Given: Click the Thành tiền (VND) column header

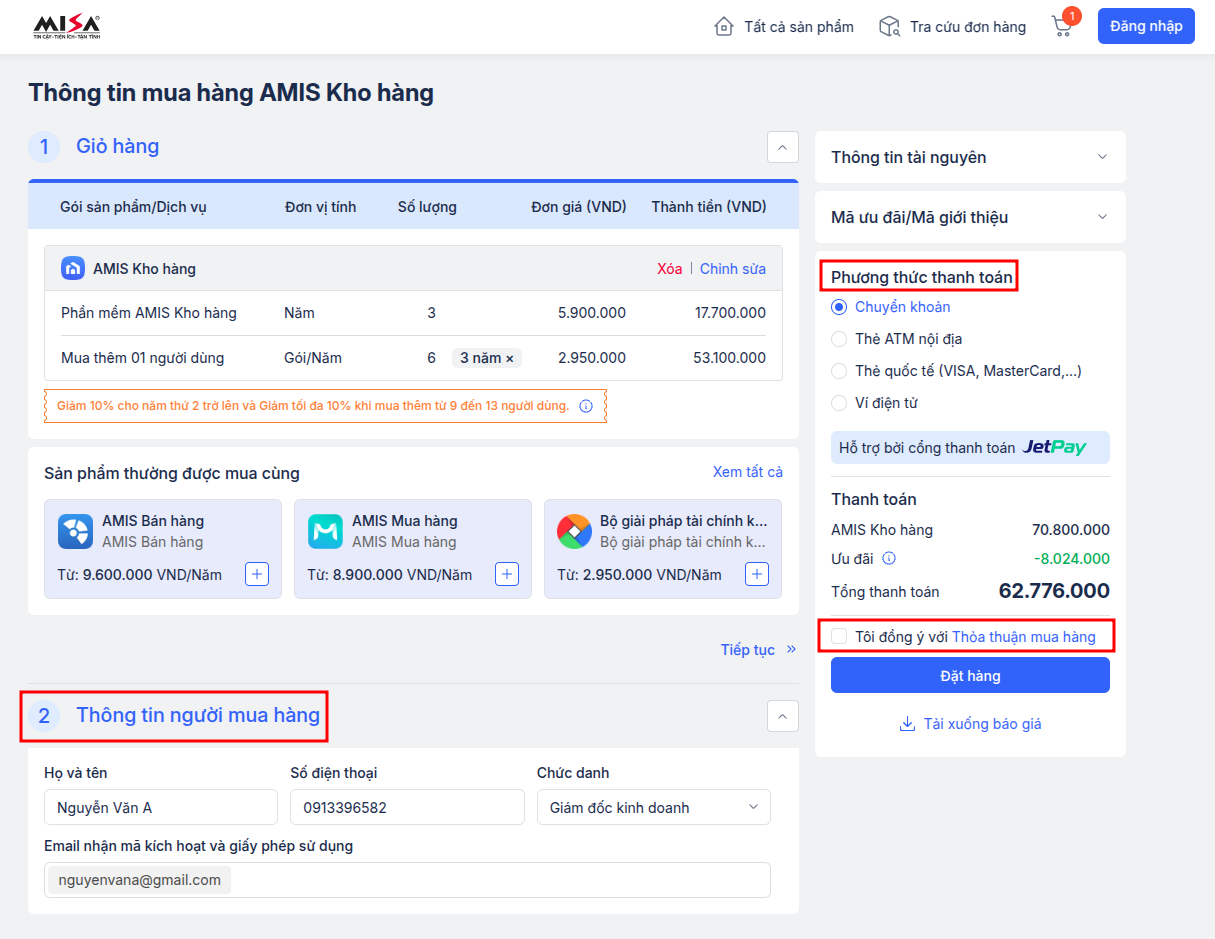Looking at the screenshot, I should (709, 207).
